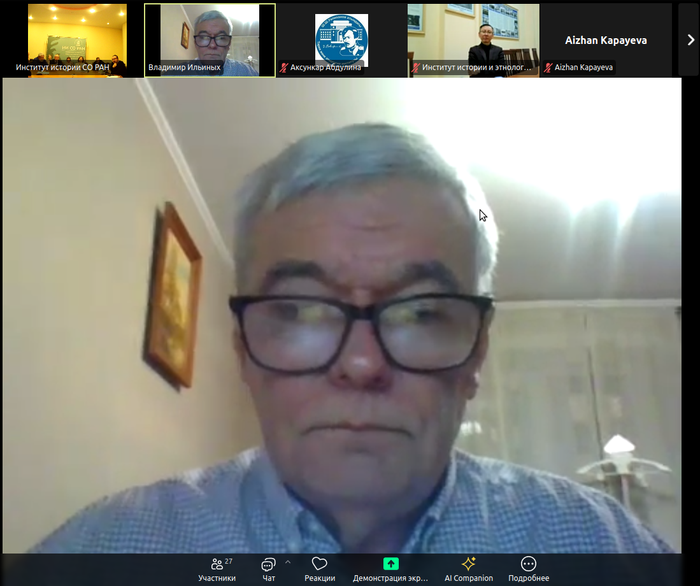
Task: Click large Aizhan Kapayeva name in tile
Action: [605, 38]
